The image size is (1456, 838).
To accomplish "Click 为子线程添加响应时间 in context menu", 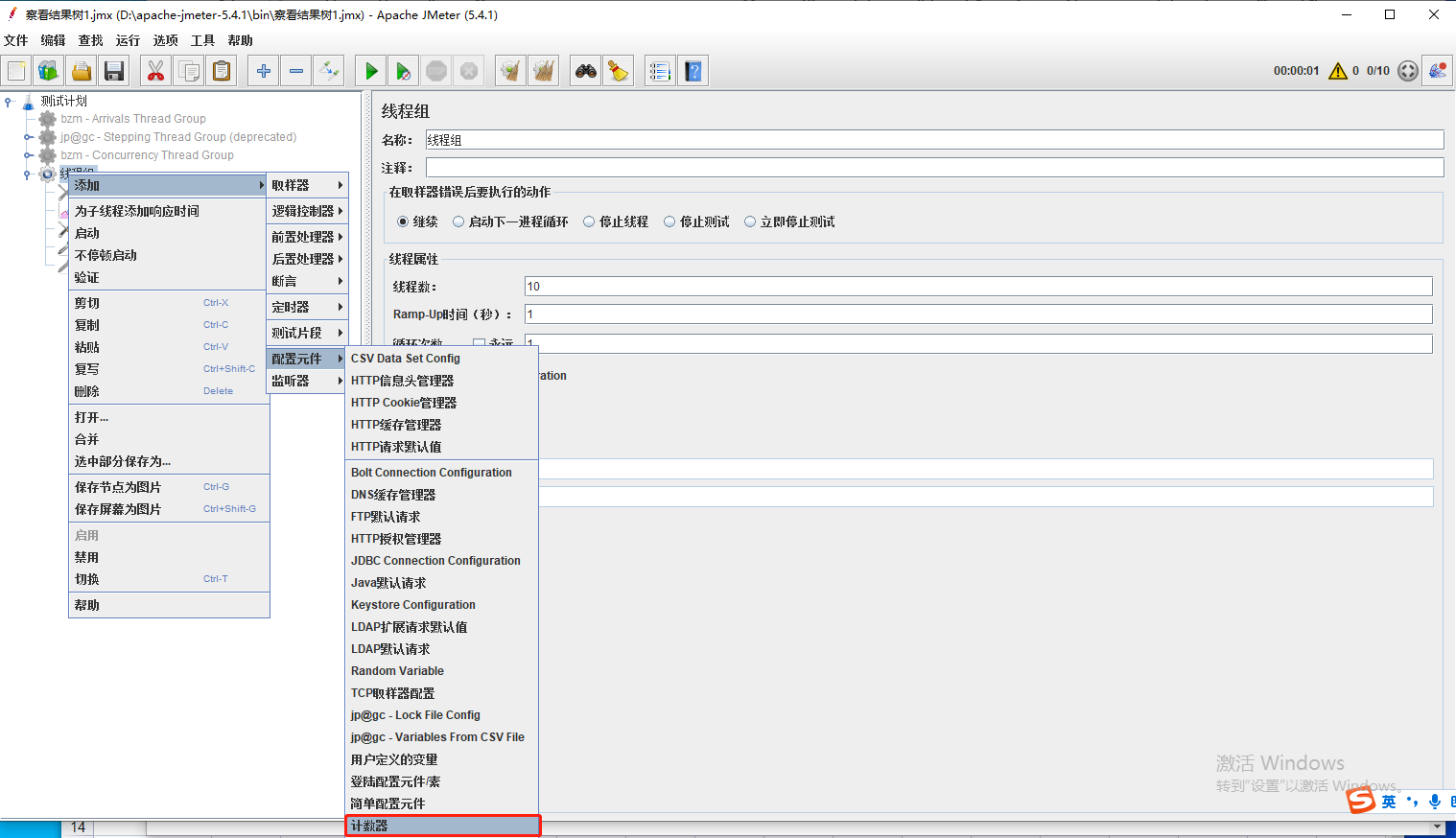I will [169, 211].
